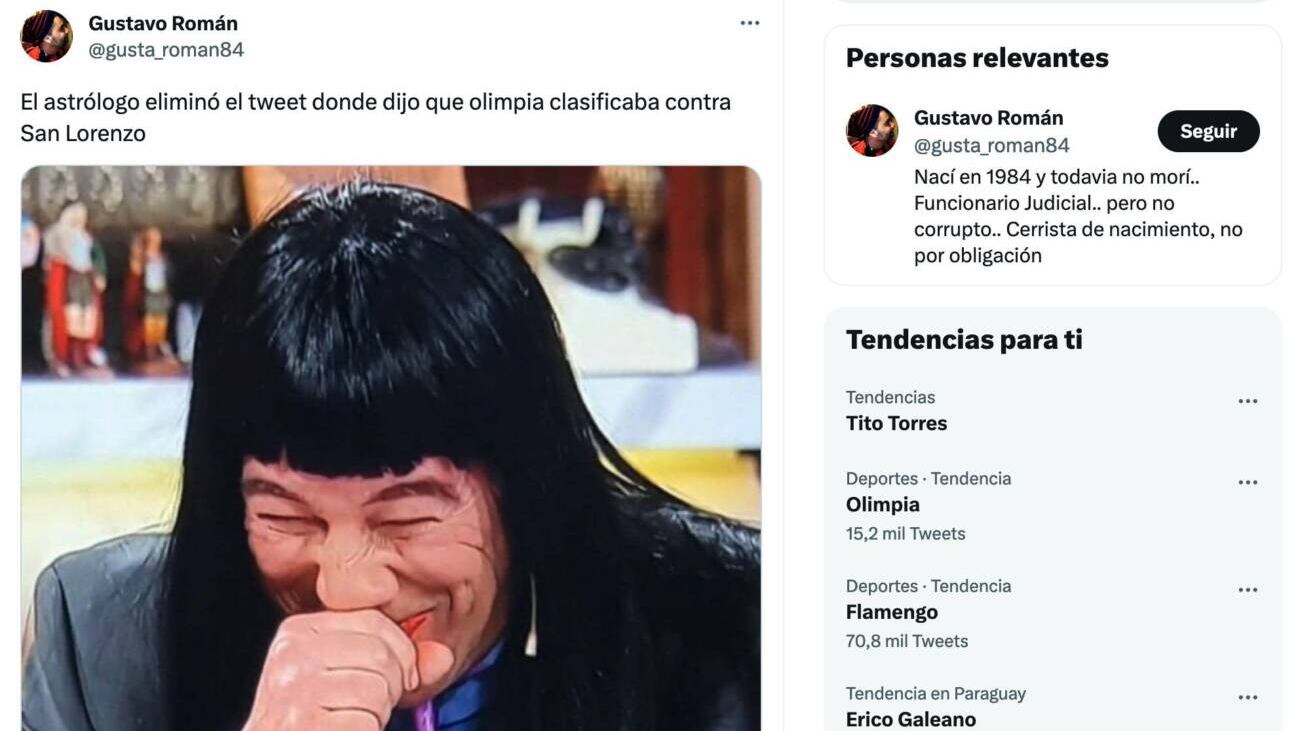Open the tweet's attached laughing meme image
This screenshot has width=1300, height=731.
click(x=391, y=448)
